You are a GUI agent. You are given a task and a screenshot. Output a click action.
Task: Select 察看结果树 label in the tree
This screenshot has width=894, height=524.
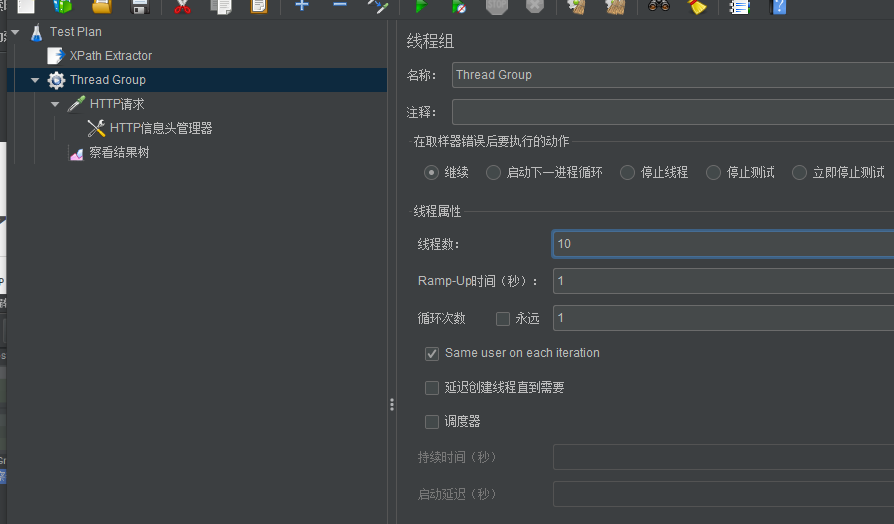[x=119, y=152]
